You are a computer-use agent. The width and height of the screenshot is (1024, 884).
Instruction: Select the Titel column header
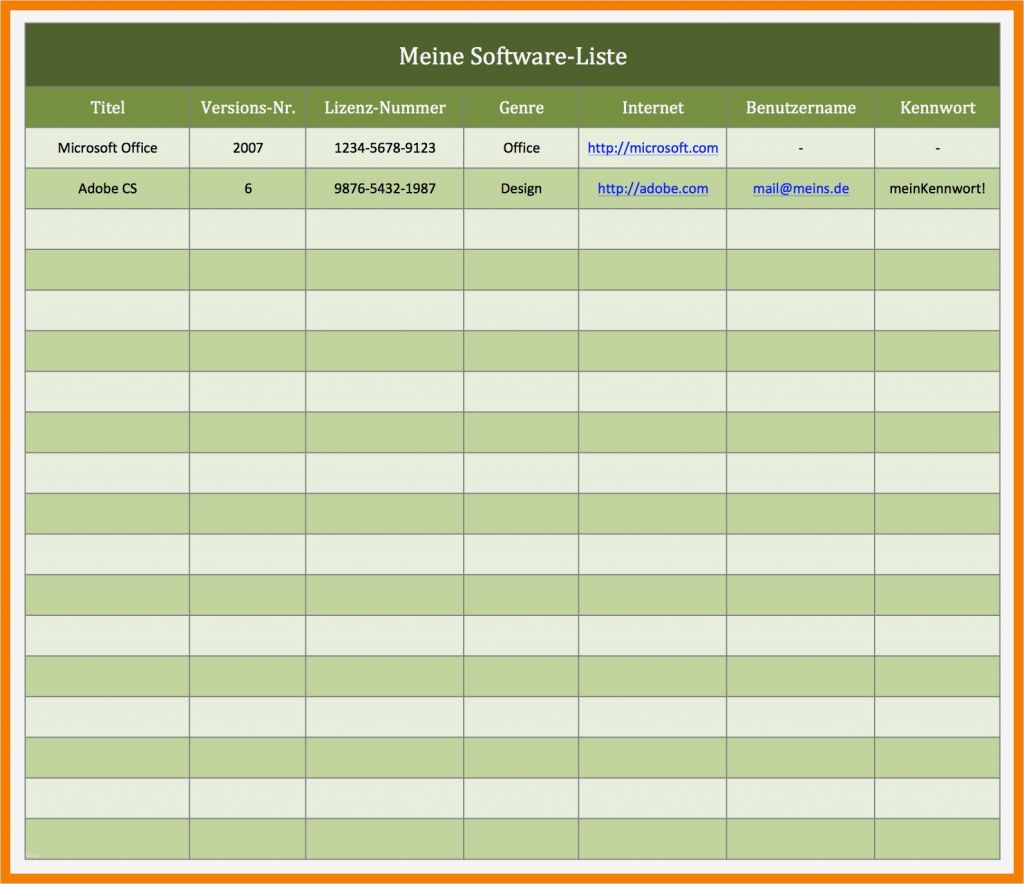pyautogui.click(x=108, y=107)
